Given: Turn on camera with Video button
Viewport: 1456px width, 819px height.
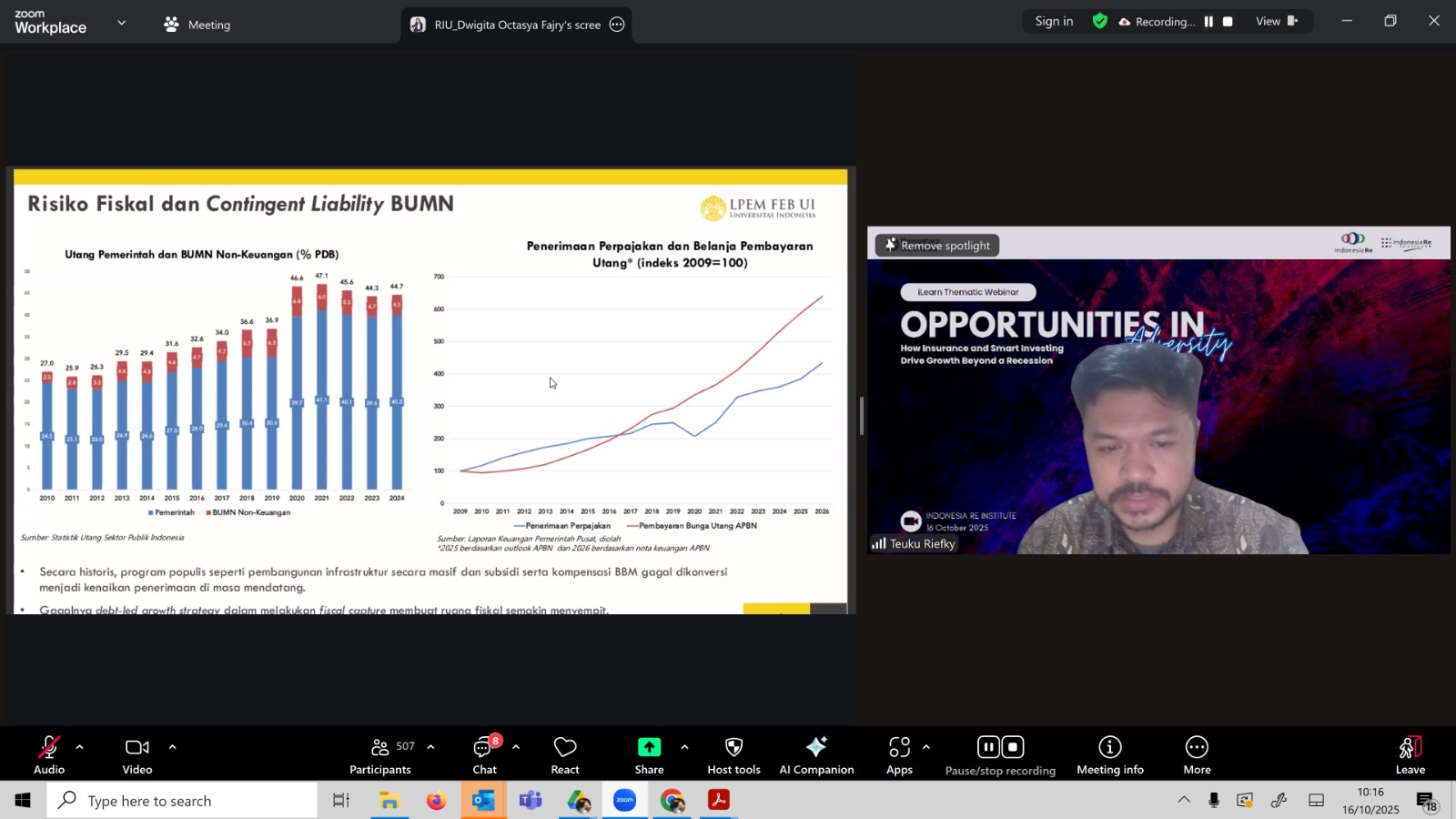Looking at the screenshot, I should [137, 755].
